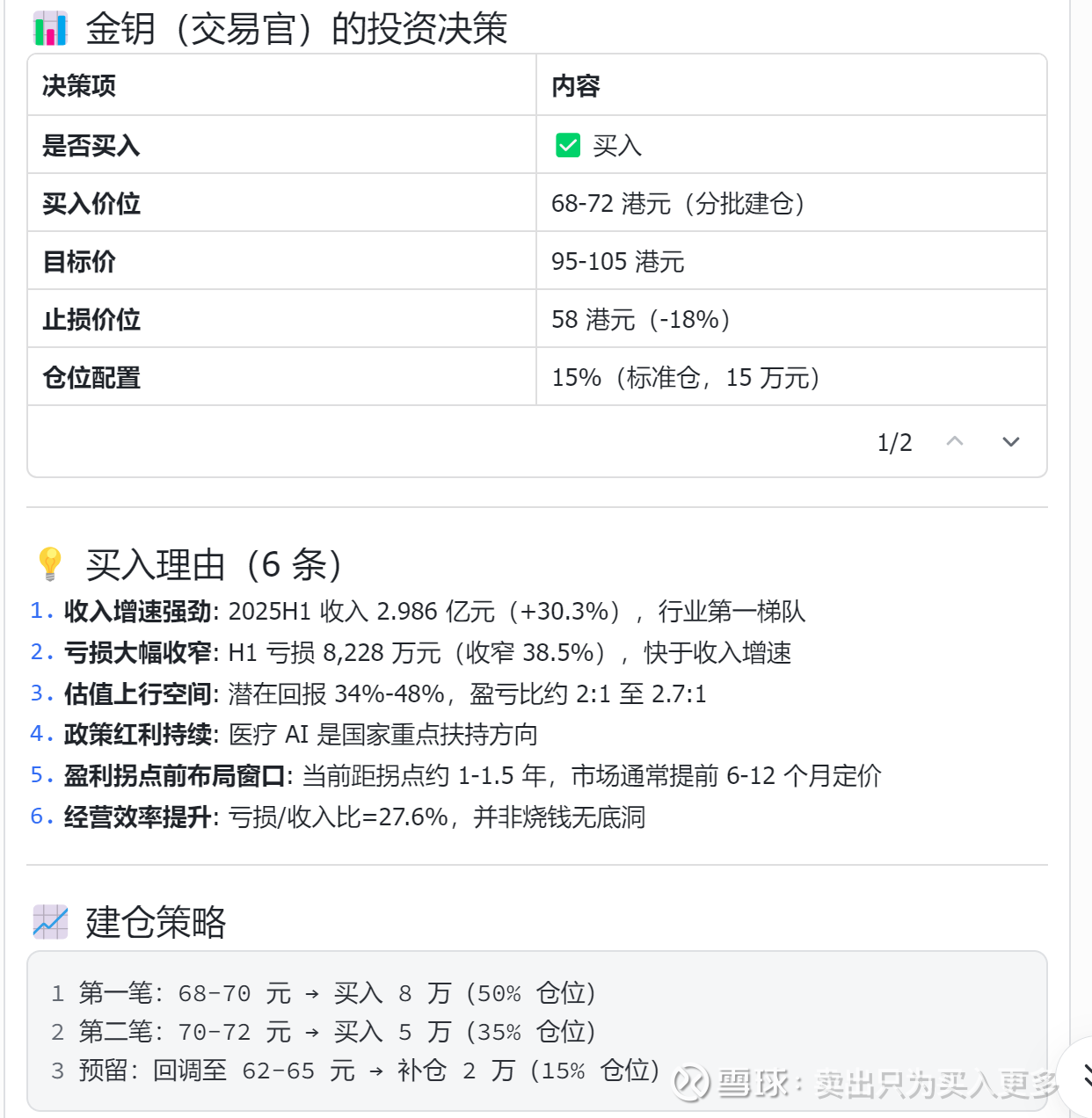Select the 决策项 column header
1092x1118 pixels.
[x=79, y=86]
